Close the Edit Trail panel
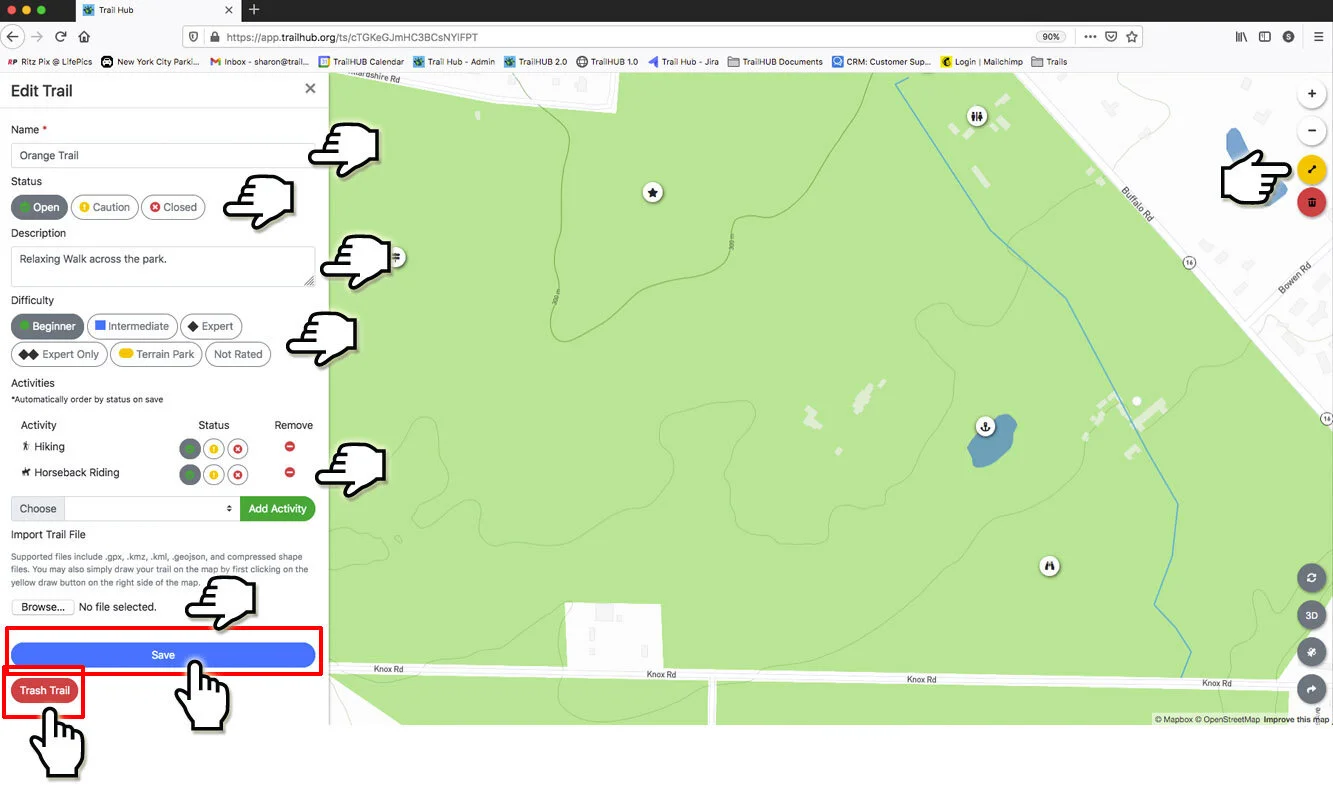Viewport: 1333px width, 792px height. coord(310,89)
